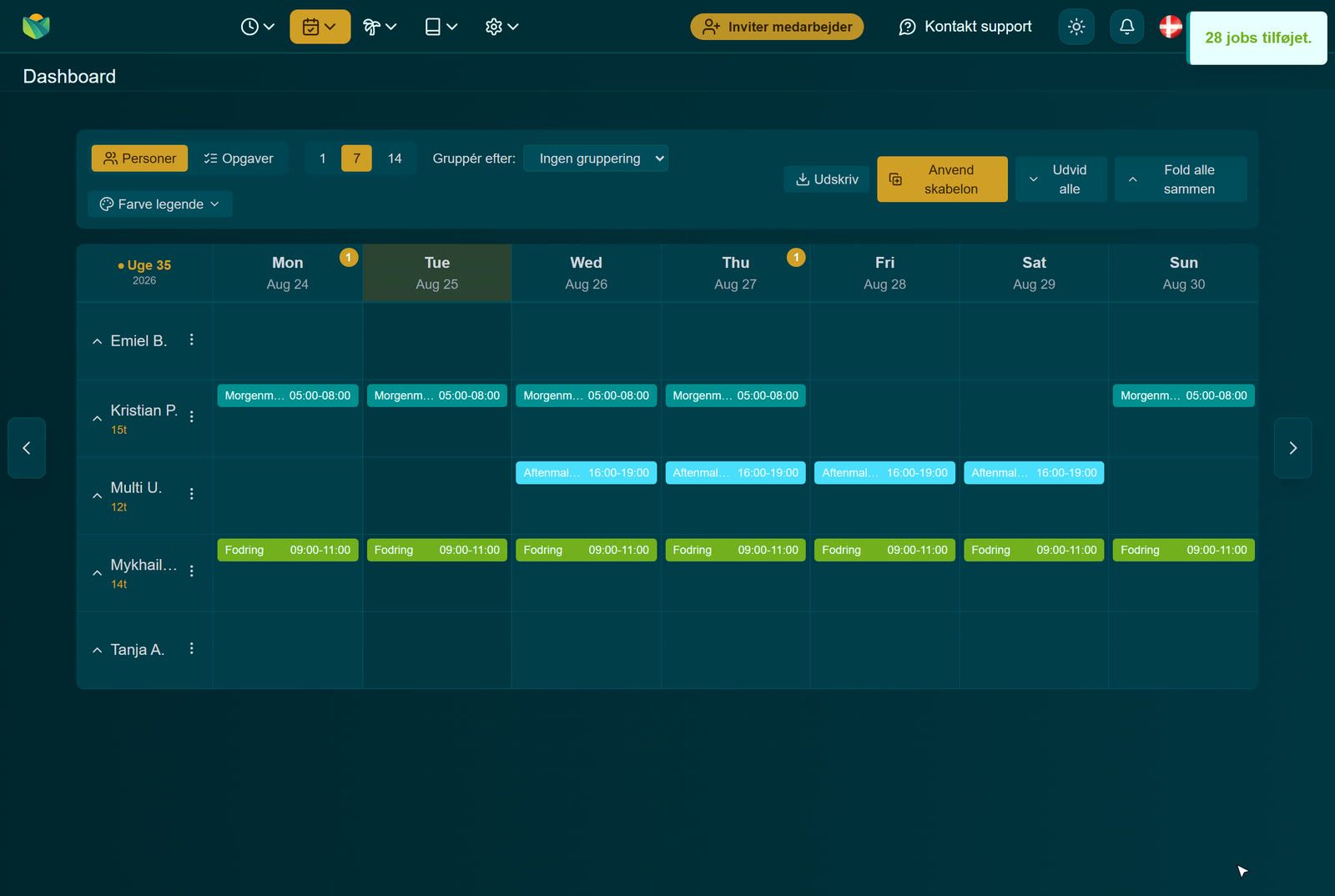Screen dimensions: 1335x896
Task: Open the settings gear menu
Action: [x=501, y=27]
